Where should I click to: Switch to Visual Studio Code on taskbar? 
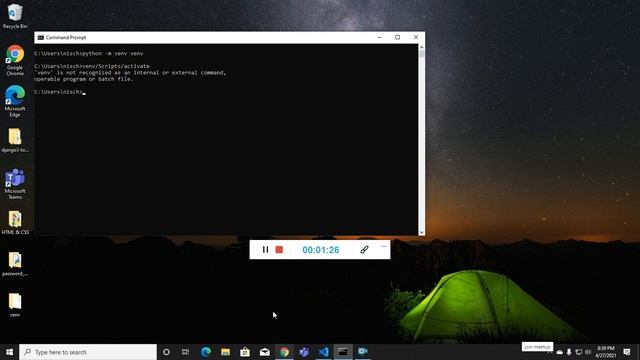coord(323,352)
